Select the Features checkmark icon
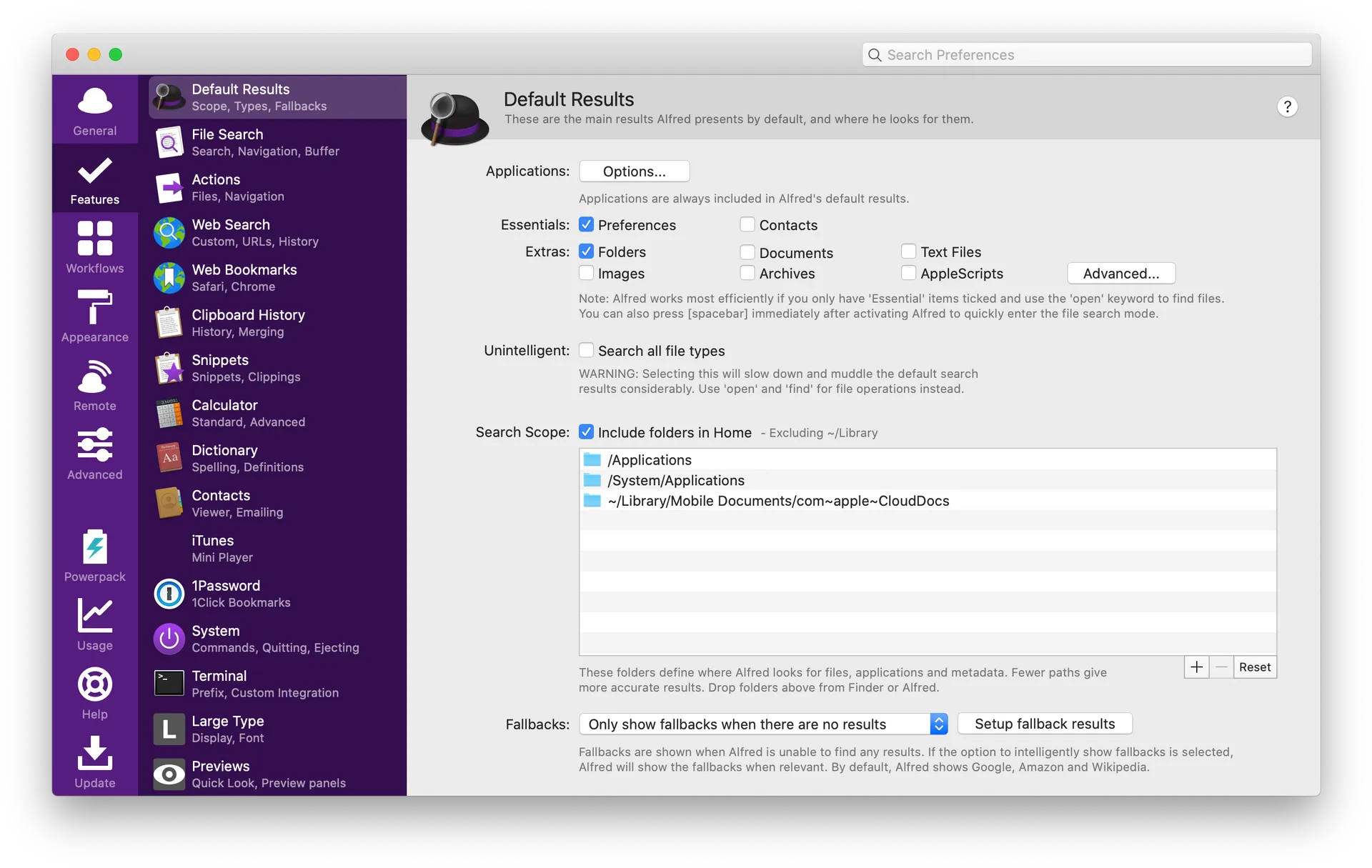 pyautogui.click(x=94, y=171)
